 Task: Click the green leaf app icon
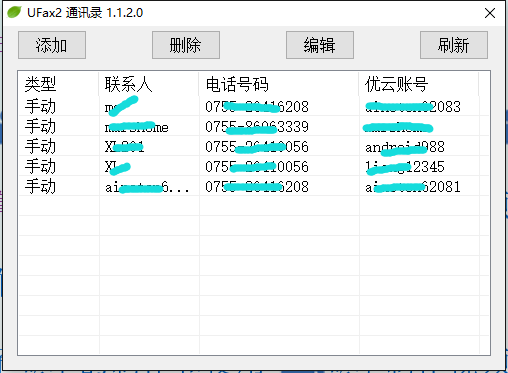coord(14,12)
